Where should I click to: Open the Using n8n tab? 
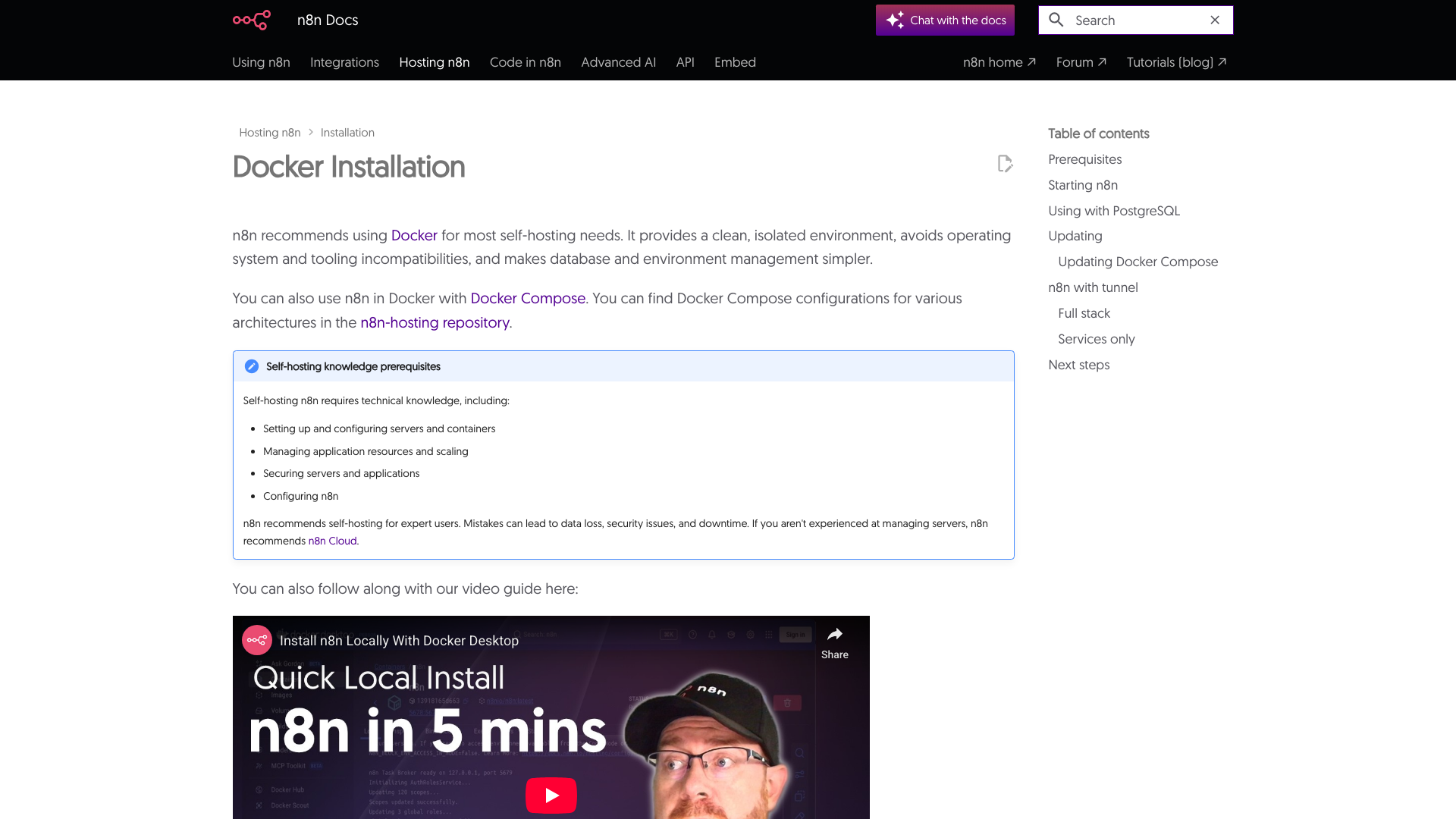click(261, 62)
